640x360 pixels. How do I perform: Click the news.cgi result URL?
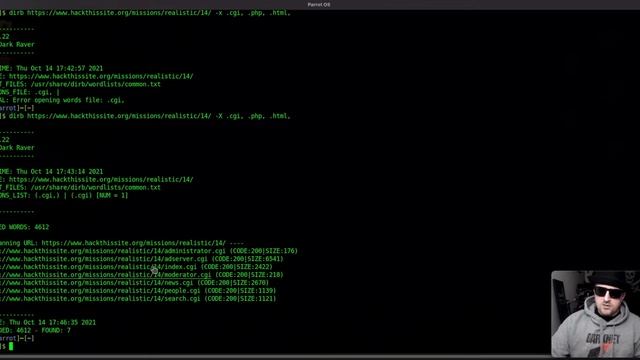(96, 283)
